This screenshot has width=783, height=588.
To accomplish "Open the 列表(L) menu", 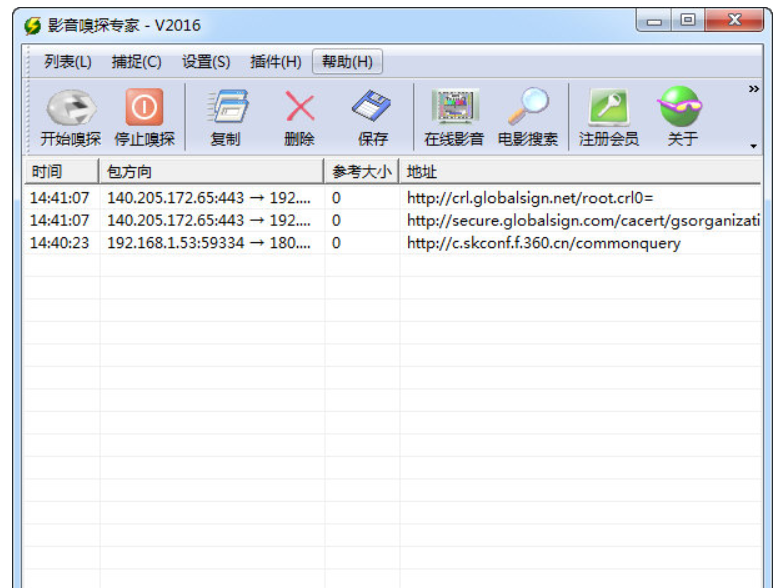I will pos(68,62).
